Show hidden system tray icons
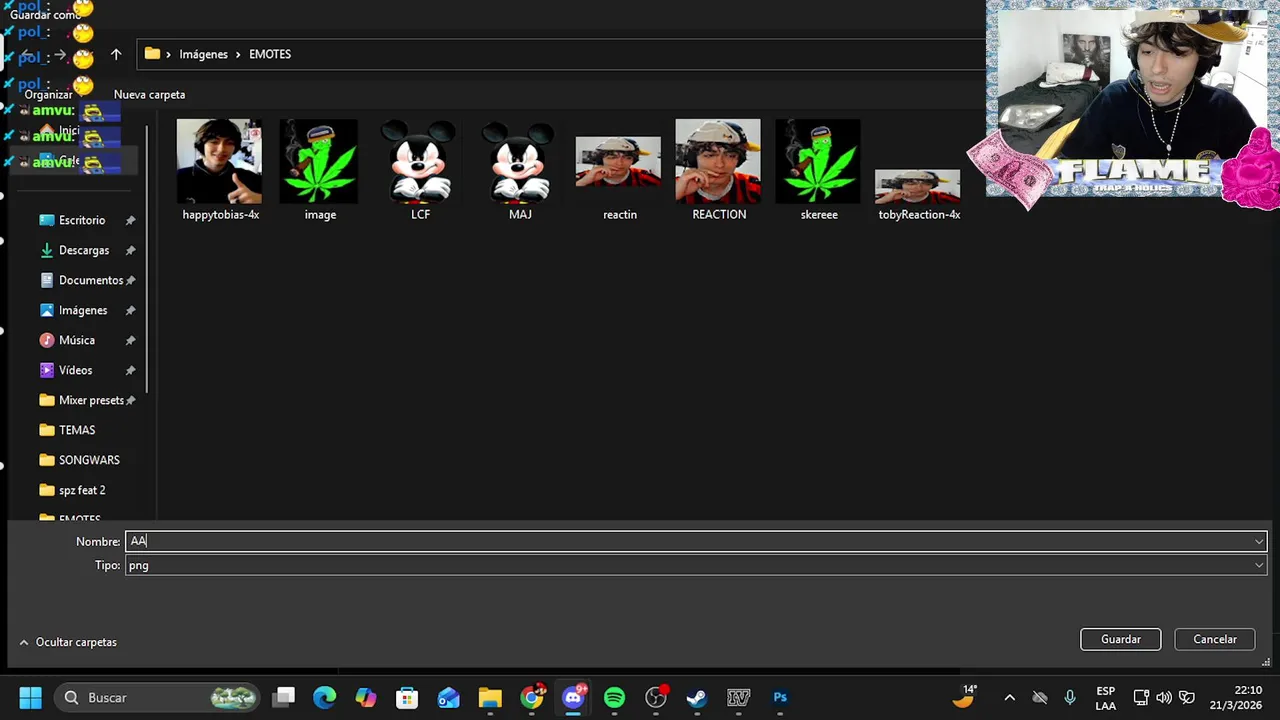Viewport: 1280px width, 720px height. pos(1009,697)
